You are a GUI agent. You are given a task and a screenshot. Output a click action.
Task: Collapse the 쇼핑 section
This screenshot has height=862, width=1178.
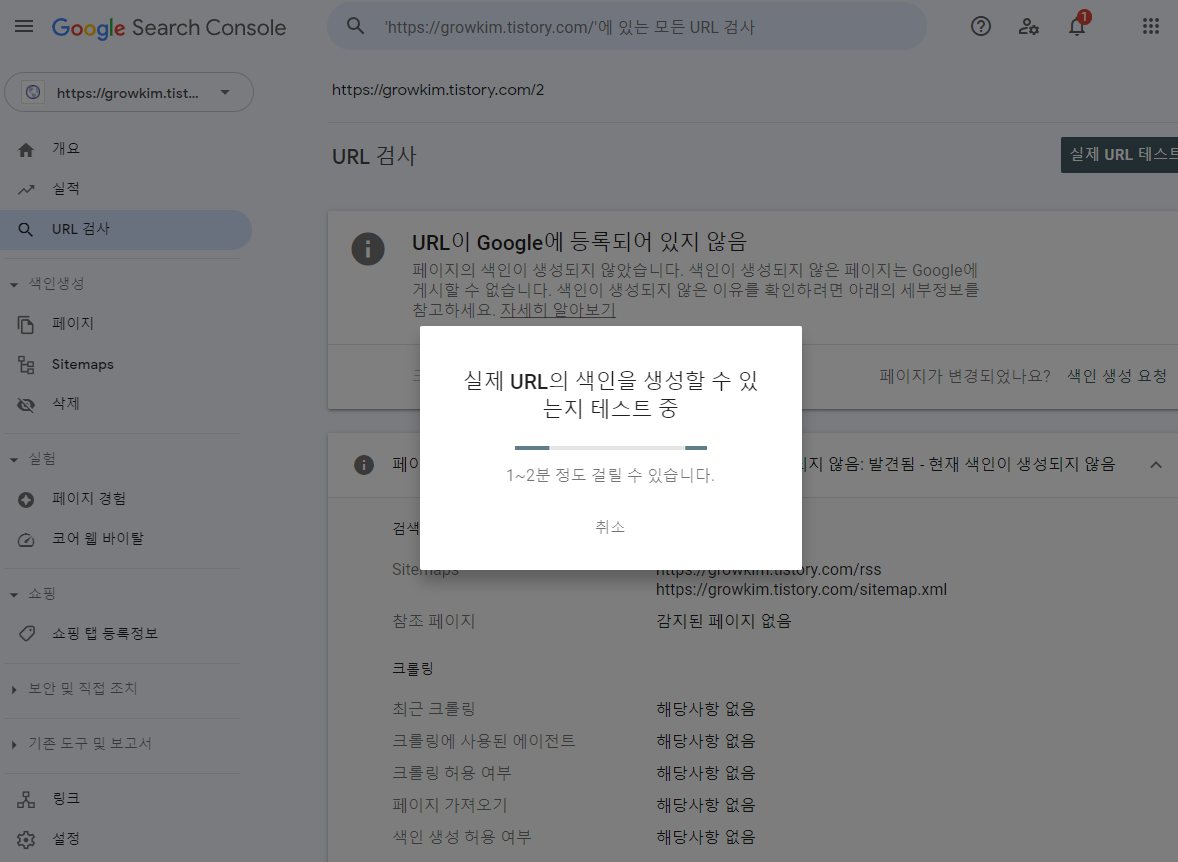(14, 594)
